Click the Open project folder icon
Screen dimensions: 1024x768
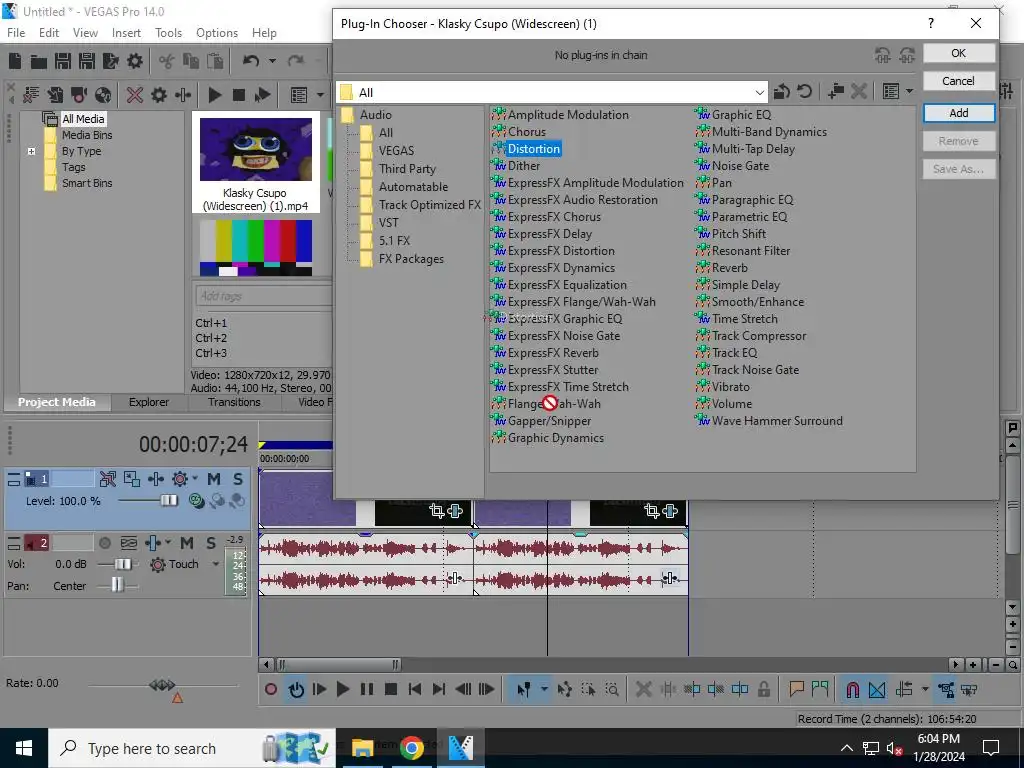39,61
